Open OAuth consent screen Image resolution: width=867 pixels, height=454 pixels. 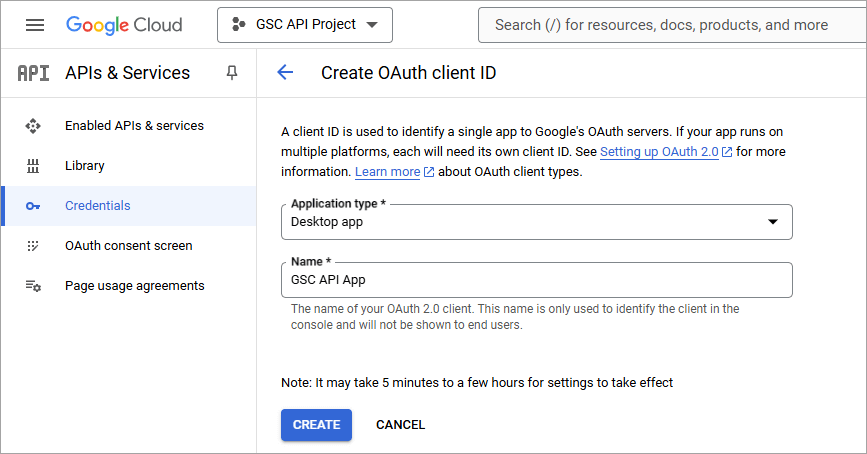coord(129,246)
